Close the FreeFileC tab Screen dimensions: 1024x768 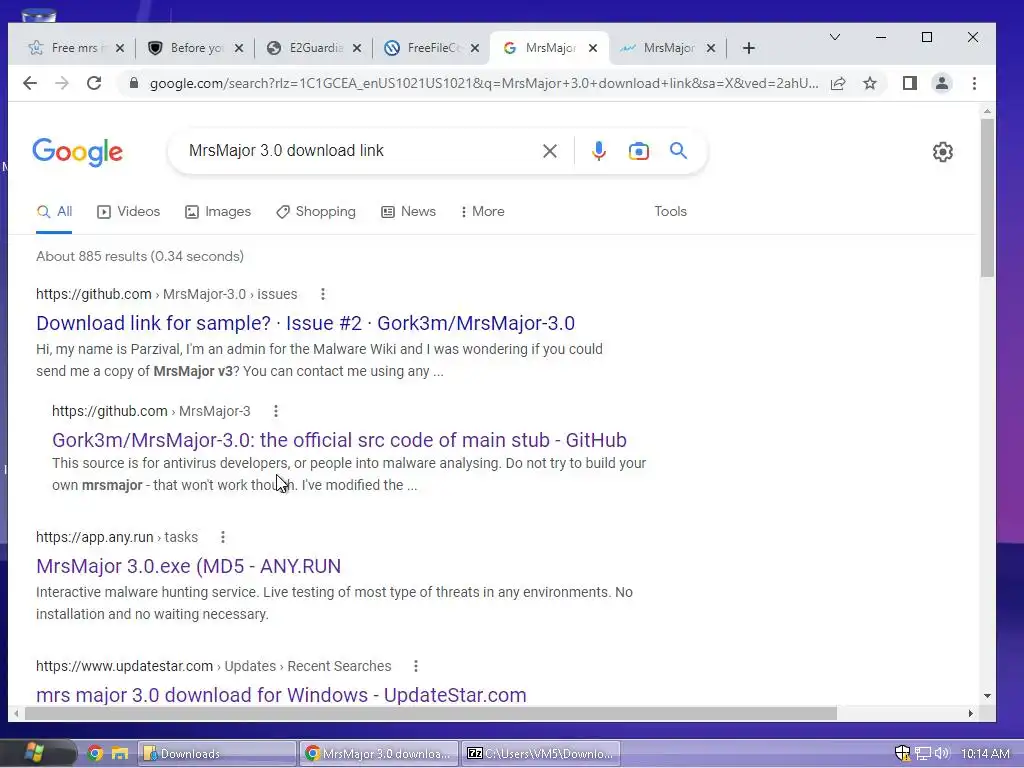[x=475, y=48]
